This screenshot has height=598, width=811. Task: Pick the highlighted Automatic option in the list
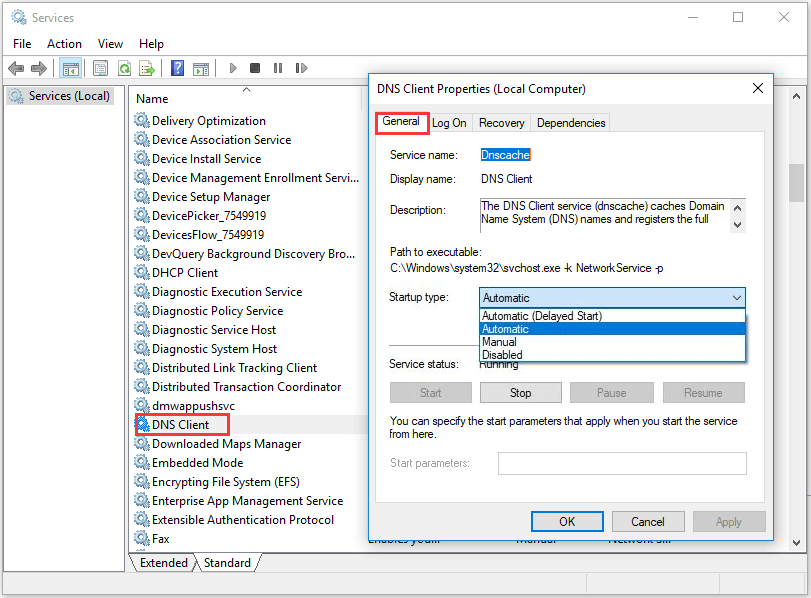point(612,329)
